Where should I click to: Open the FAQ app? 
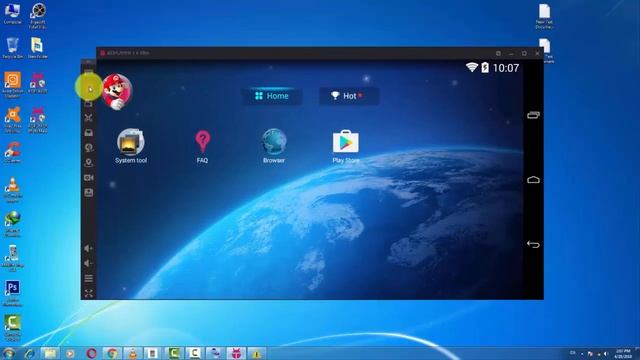pyautogui.click(x=202, y=146)
